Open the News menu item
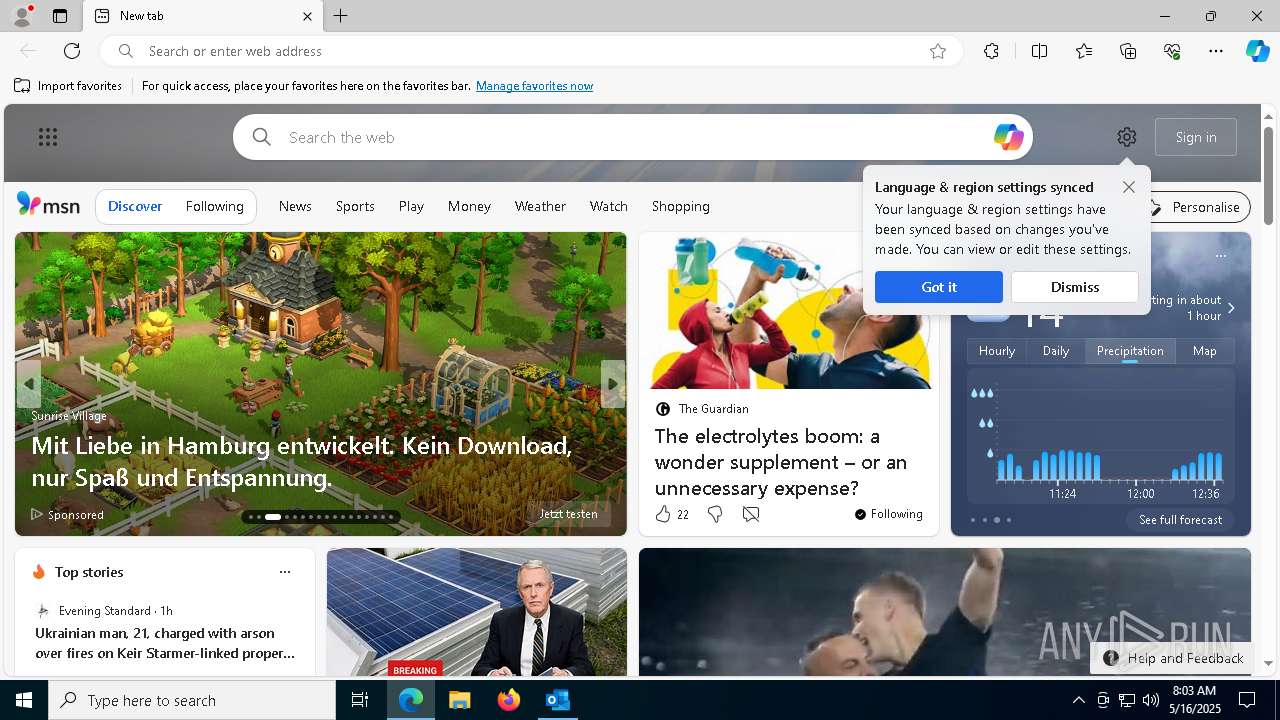The height and width of the screenshot is (720, 1280). (x=295, y=206)
